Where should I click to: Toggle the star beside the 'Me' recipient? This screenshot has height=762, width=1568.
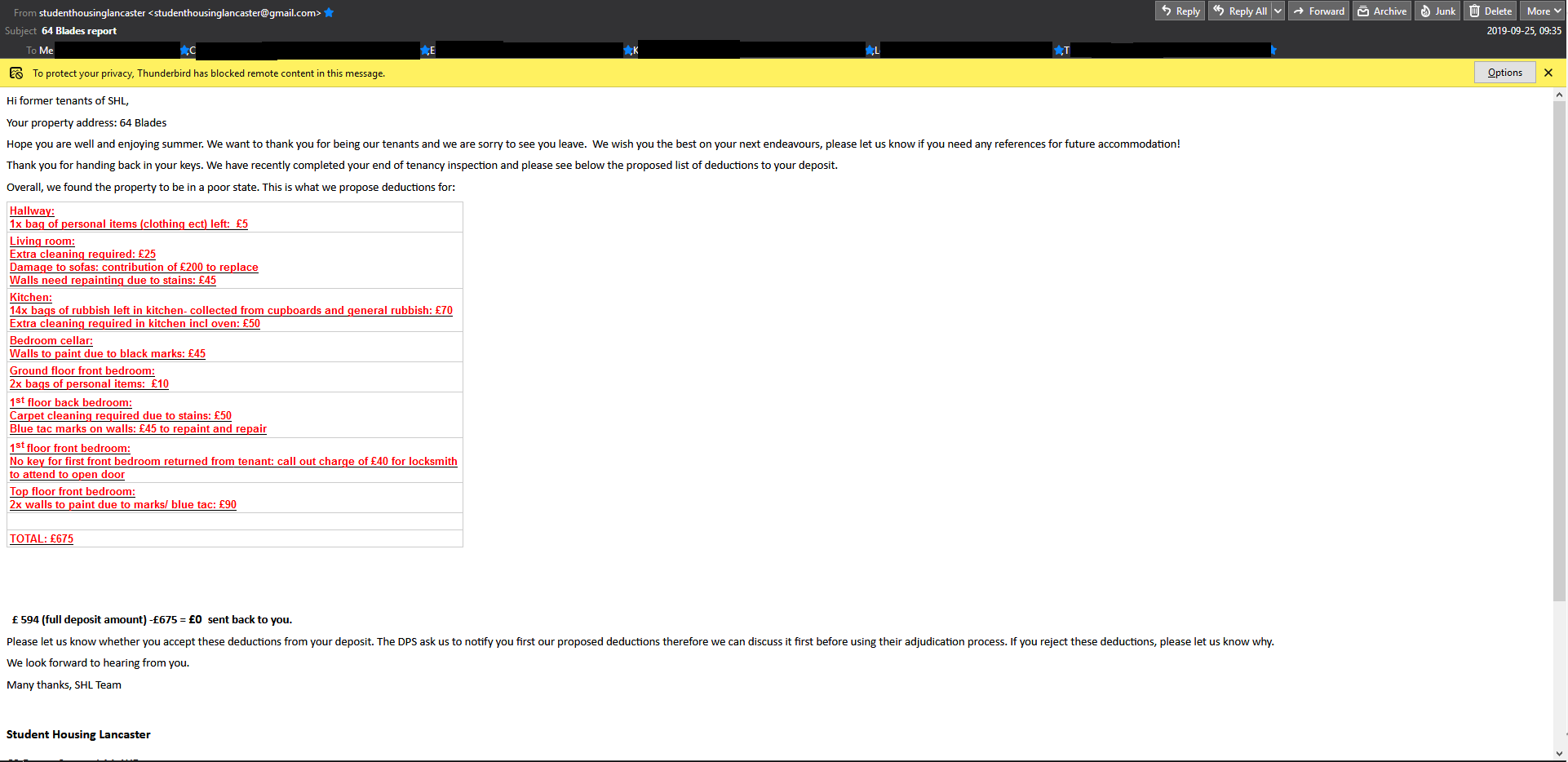tap(184, 51)
